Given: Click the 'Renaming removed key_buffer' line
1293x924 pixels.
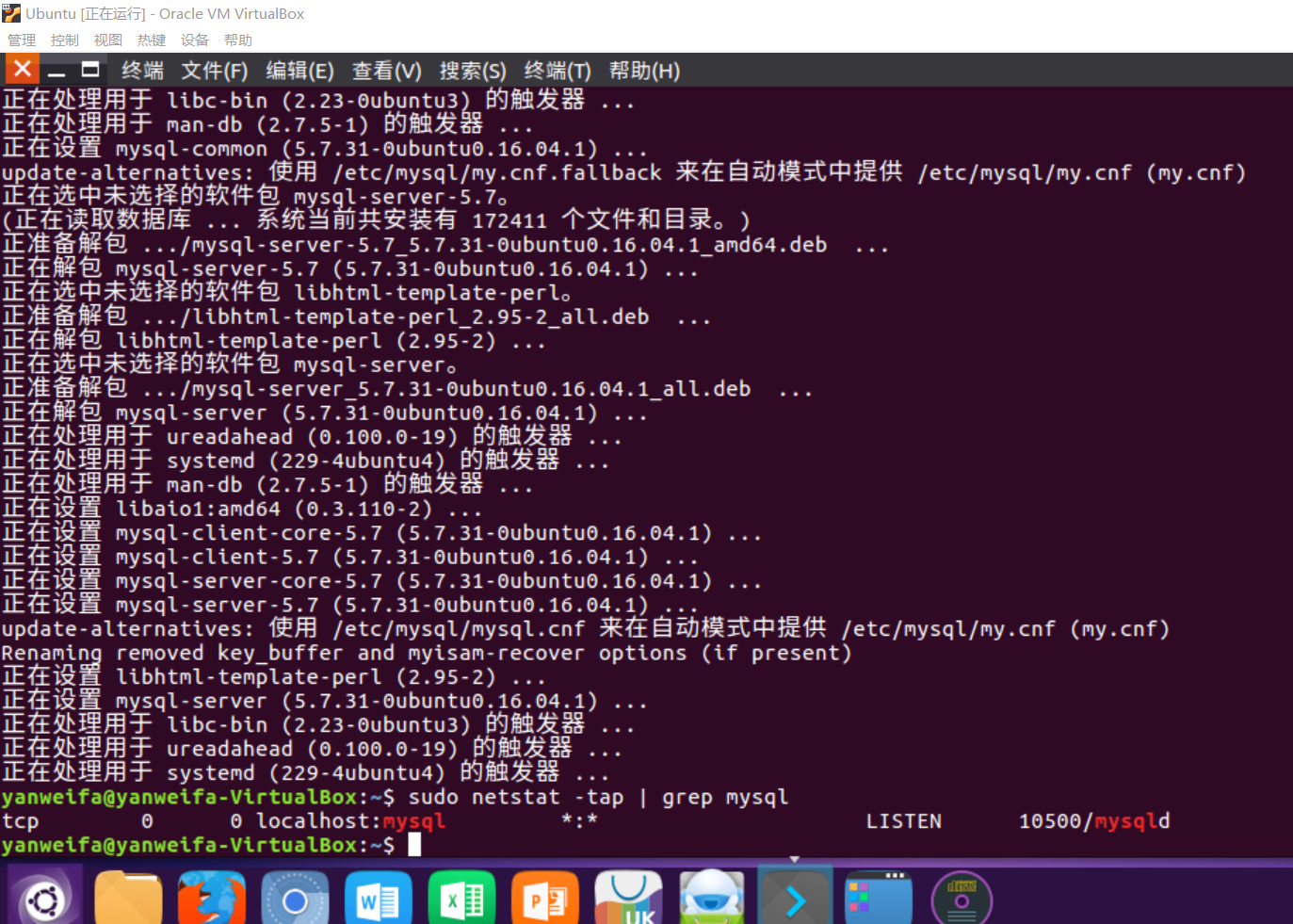Looking at the screenshot, I should click(x=427, y=654).
